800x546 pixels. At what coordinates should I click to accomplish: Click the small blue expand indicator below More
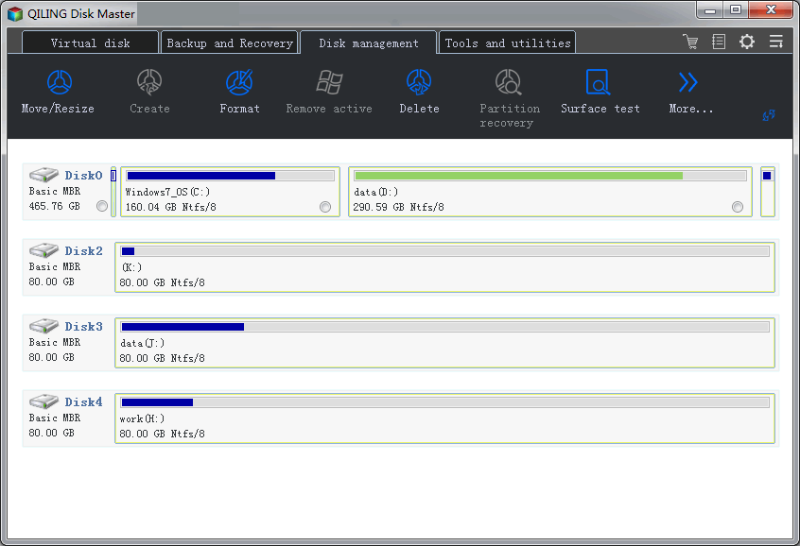tap(768, 116)
